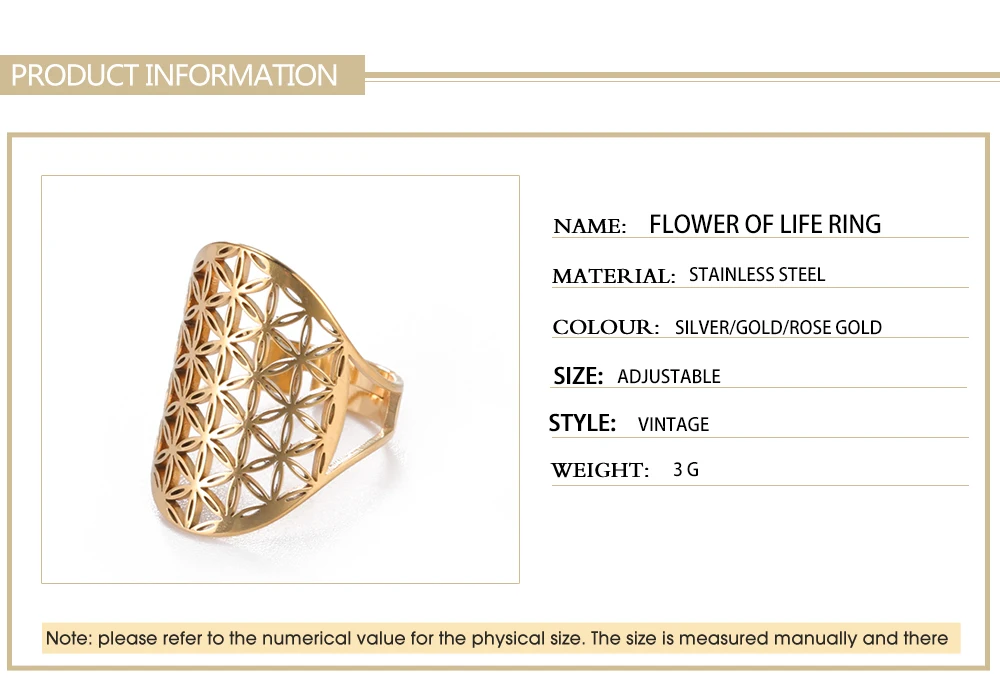Click the COLOUR label

[605, 327]
